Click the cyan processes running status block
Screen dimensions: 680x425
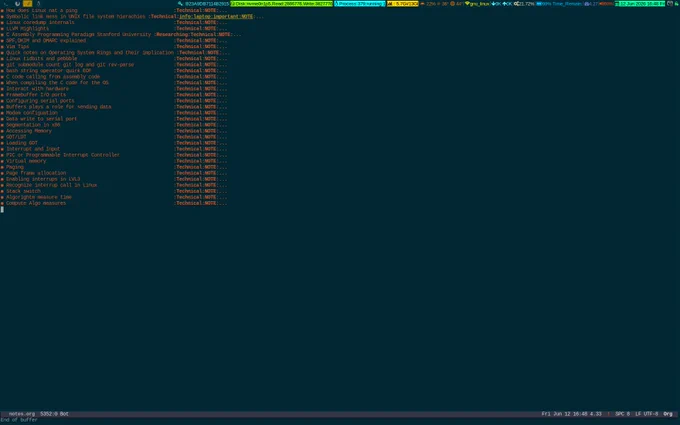click(360, 3)
